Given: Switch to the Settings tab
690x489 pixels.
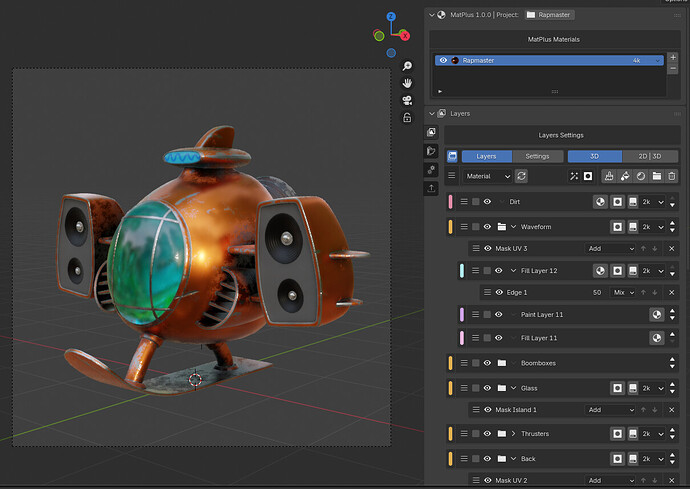Looking at the screenshot, I should click(537, 156).
